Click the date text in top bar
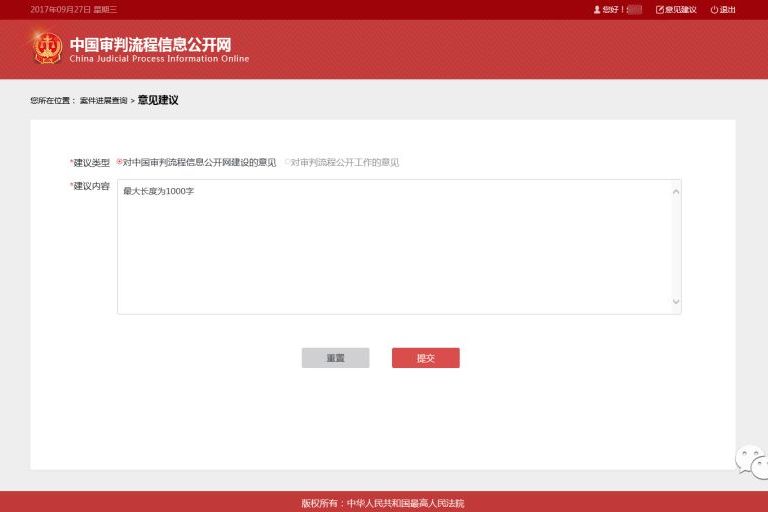Screen dimensions: 768x512 73,10
